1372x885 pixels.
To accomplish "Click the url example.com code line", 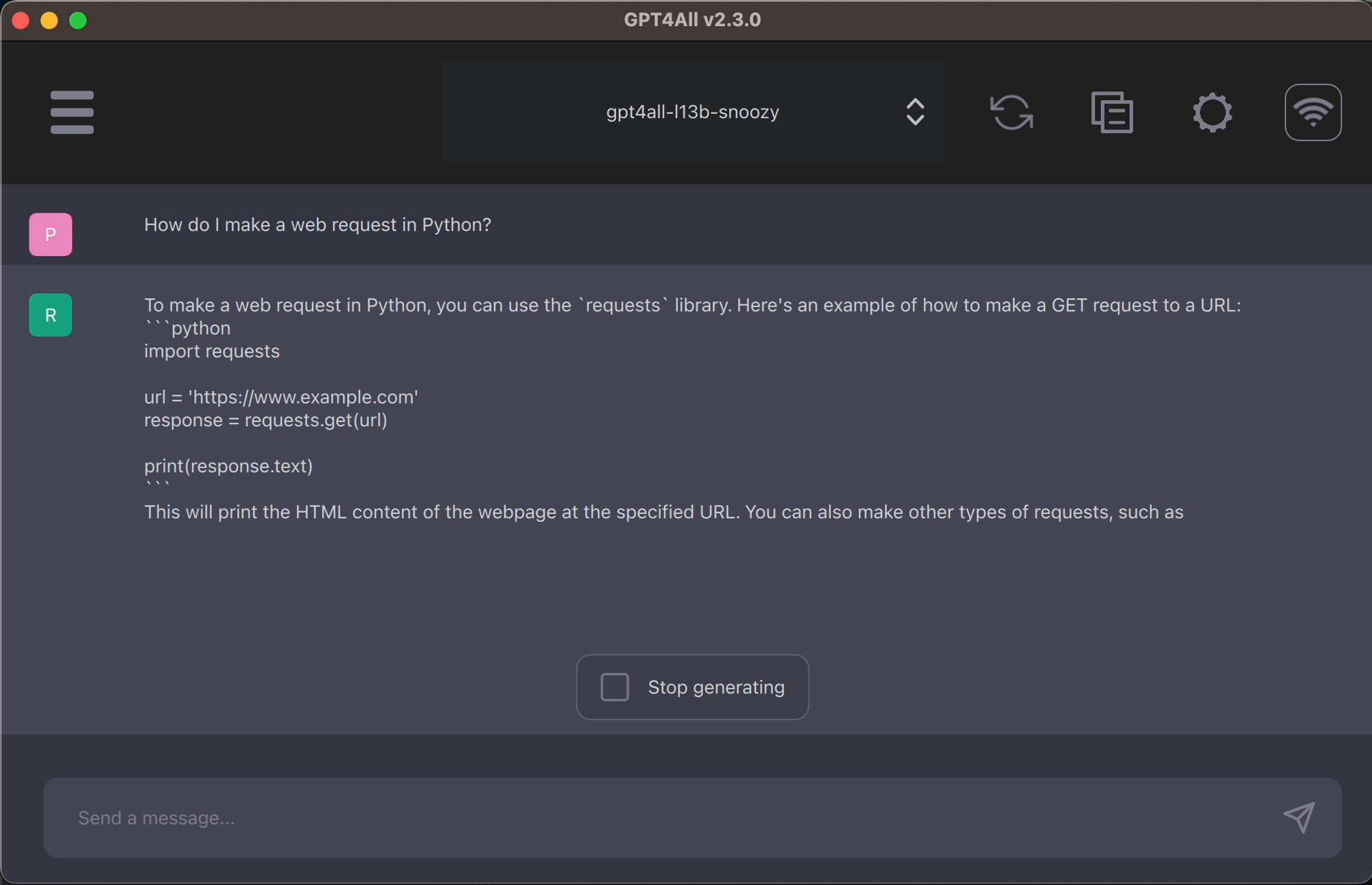I will pyautogui.click(x=281, y=397).
